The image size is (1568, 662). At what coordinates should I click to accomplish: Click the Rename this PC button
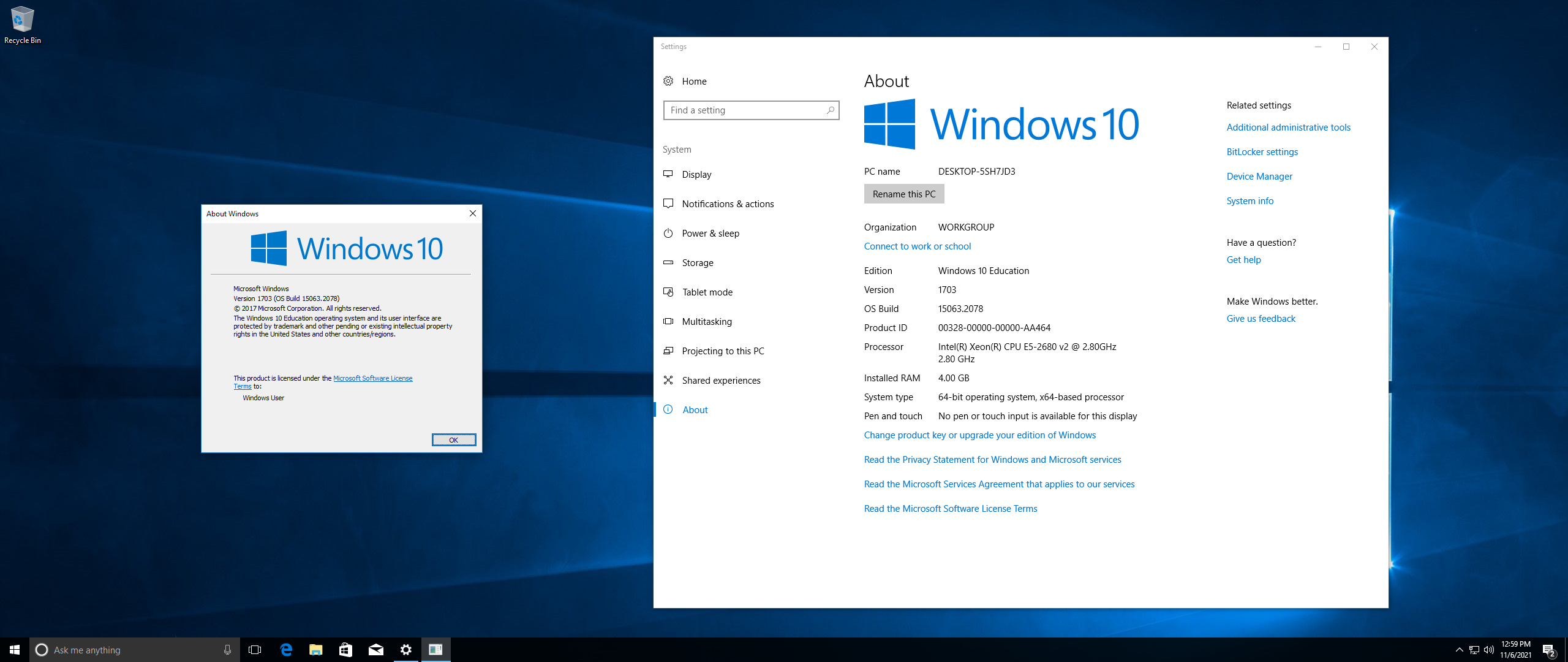point(904,194)
